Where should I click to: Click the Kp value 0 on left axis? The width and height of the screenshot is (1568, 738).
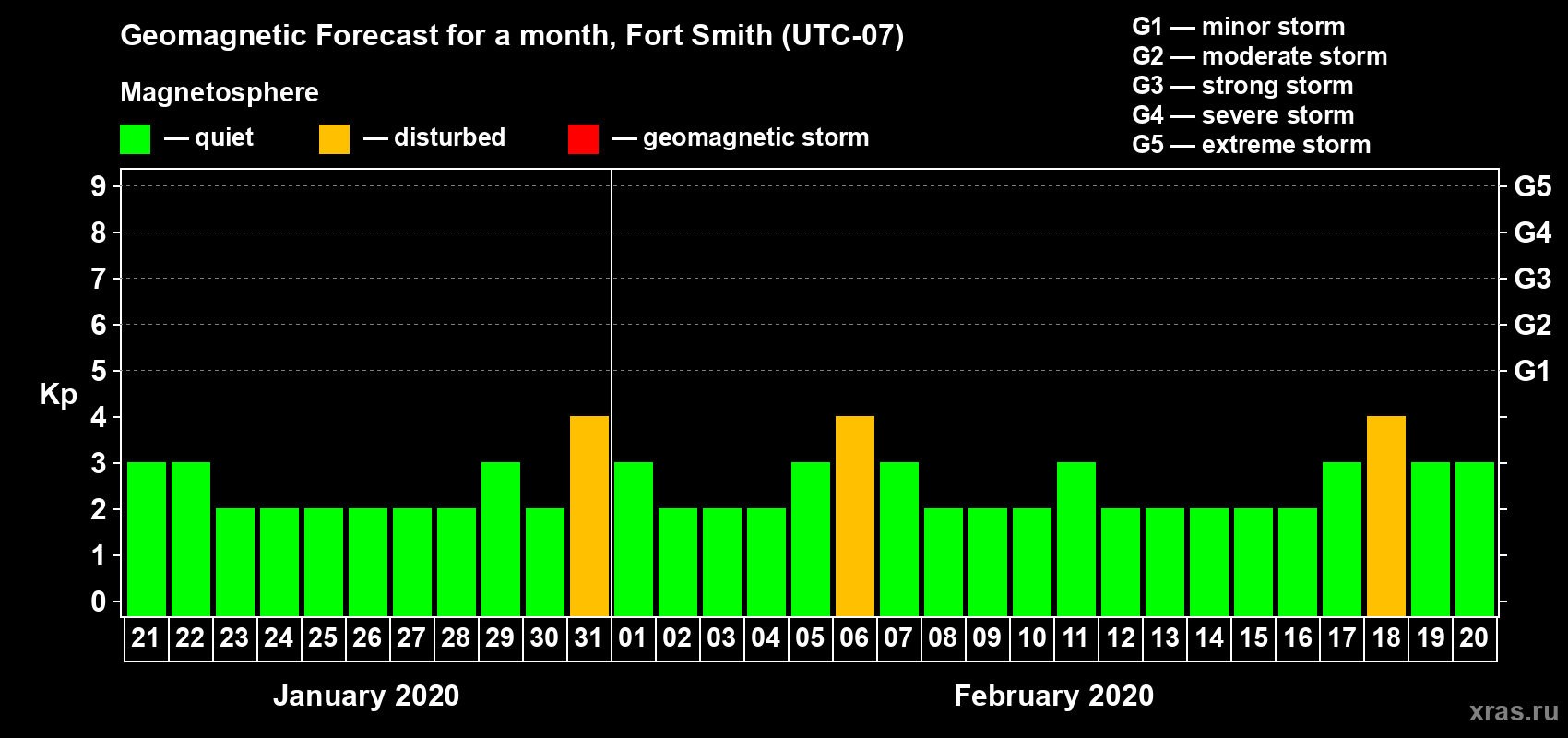[x=99, y=601]
